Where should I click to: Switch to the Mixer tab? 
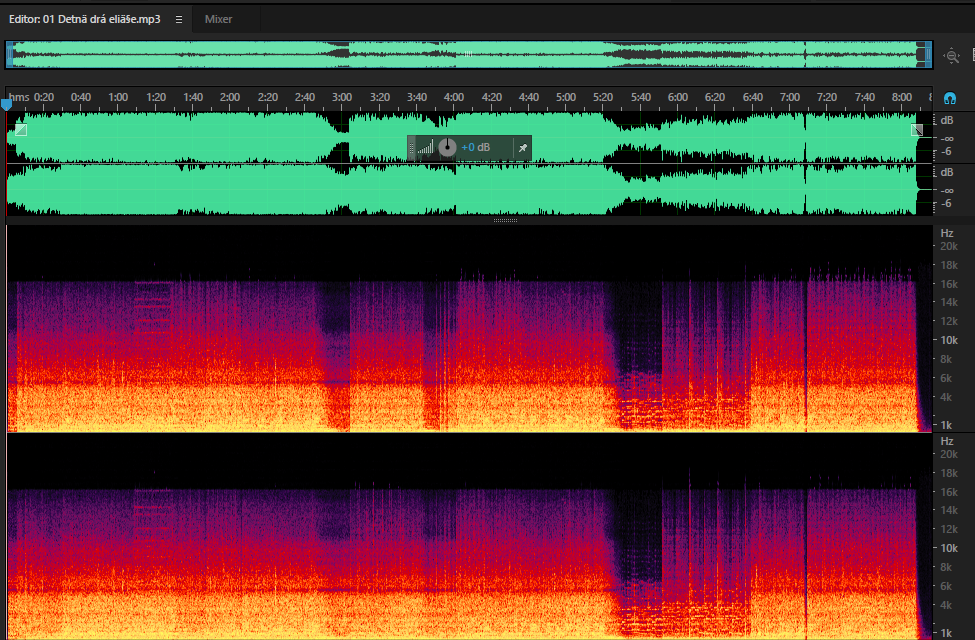pyautogui.click(x=218, y=19)
